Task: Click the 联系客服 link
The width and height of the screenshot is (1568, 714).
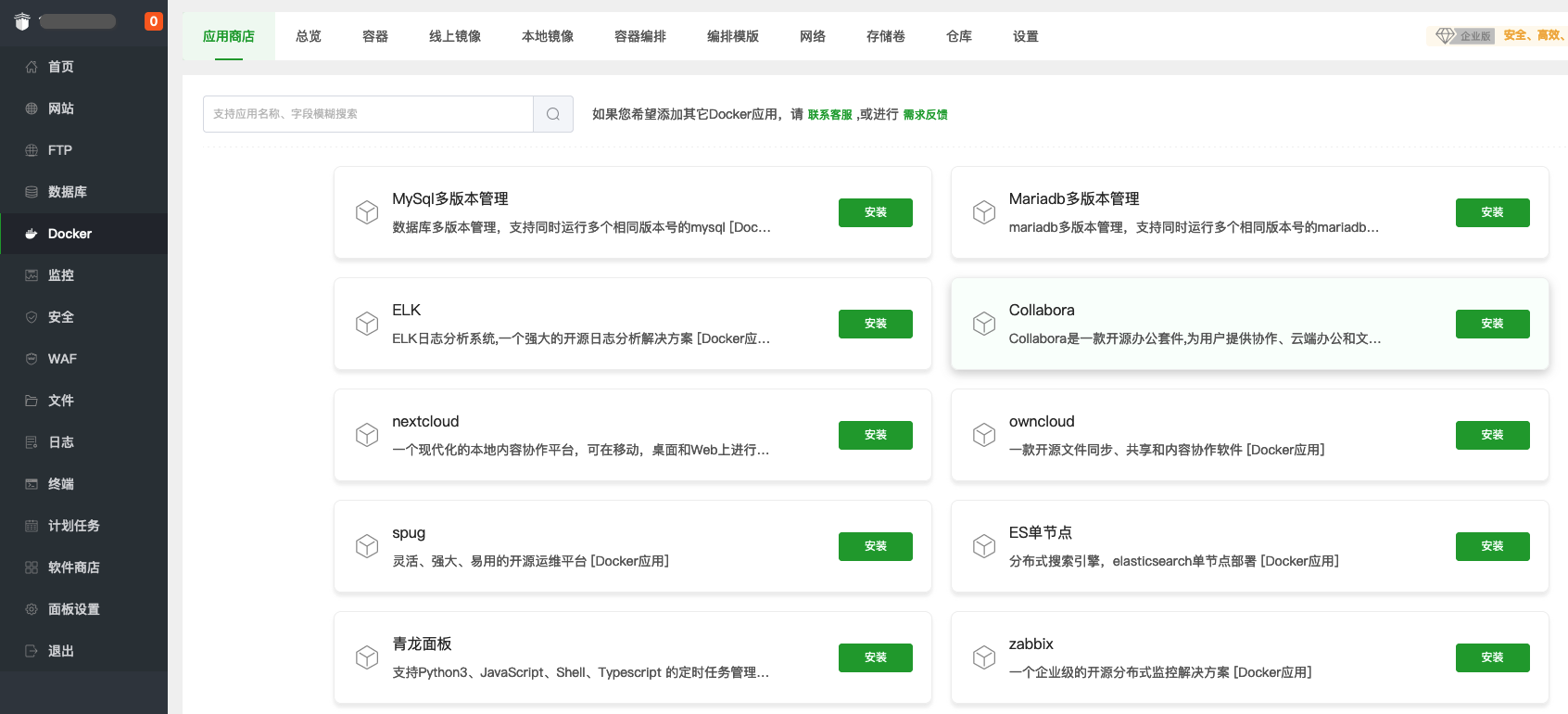Action: tap(830, 115)
